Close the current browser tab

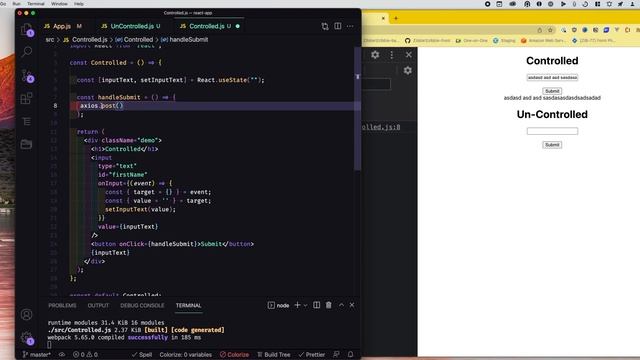[383, 18]
